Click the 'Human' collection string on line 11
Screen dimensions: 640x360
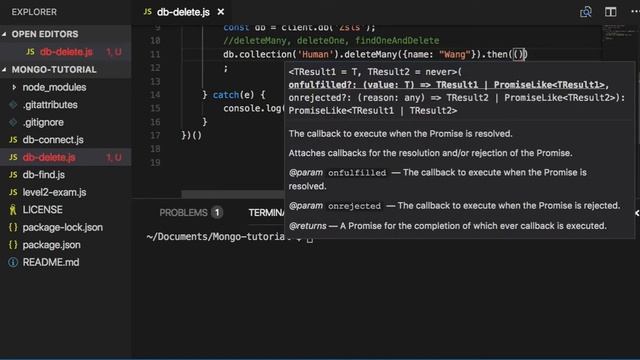coord(315,54)
